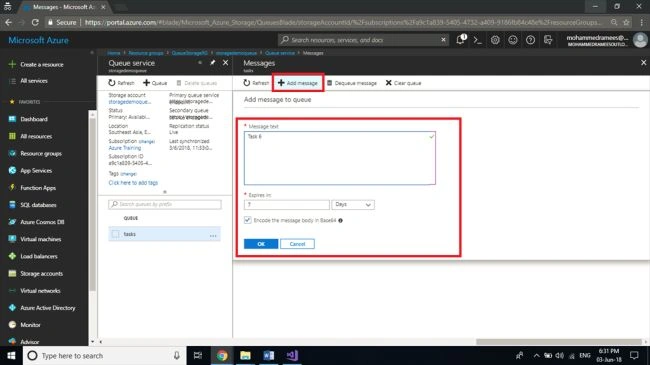The width and height of the screenshot is (650, 365).
Task: Open the Cloud Shell icon
Action: point(478,40)
